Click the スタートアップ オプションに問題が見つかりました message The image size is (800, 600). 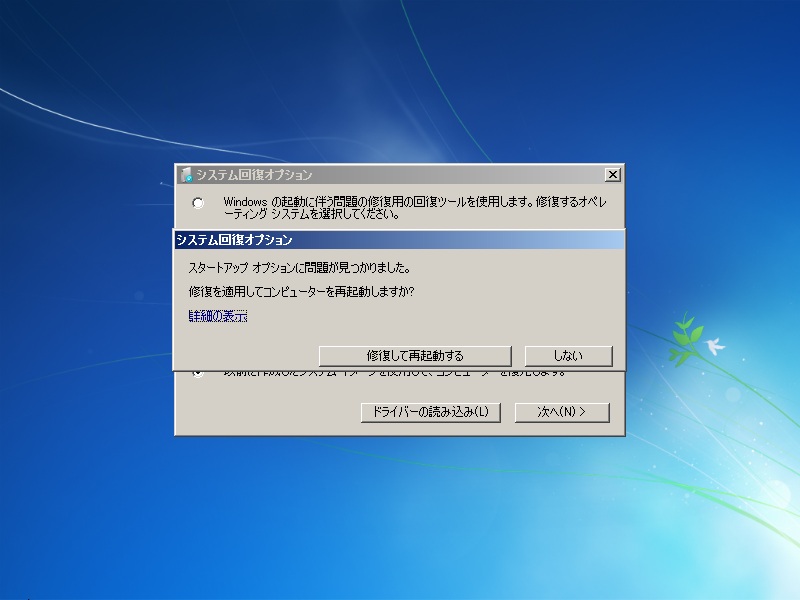coord(299,268)
